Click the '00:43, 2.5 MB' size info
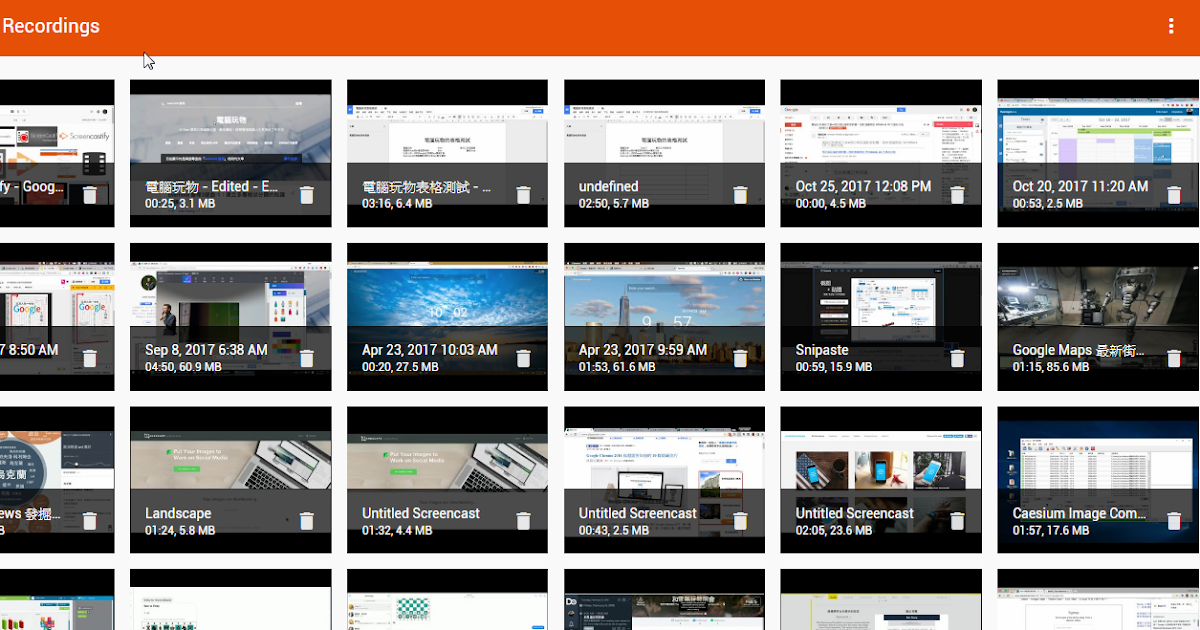This screenshot has width=1200, height=630. point(614,531)
